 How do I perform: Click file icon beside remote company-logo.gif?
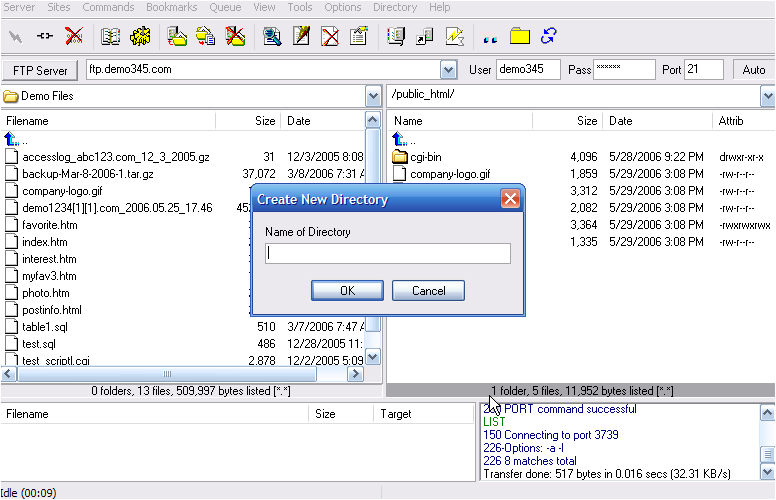pyautogui.click(x=399, y=174)
